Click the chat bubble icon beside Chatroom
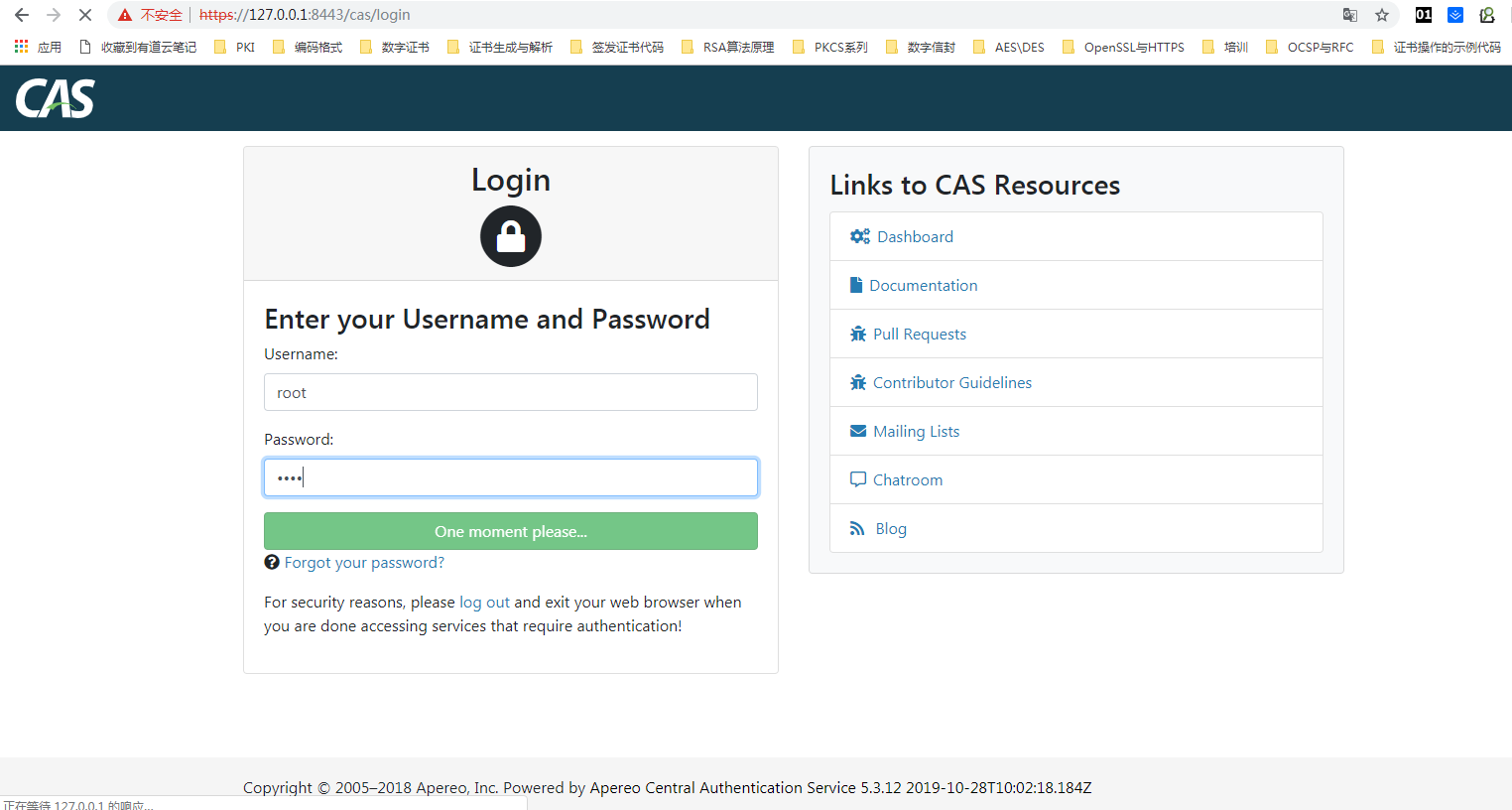1512x810 pixels. coord(858,479)
